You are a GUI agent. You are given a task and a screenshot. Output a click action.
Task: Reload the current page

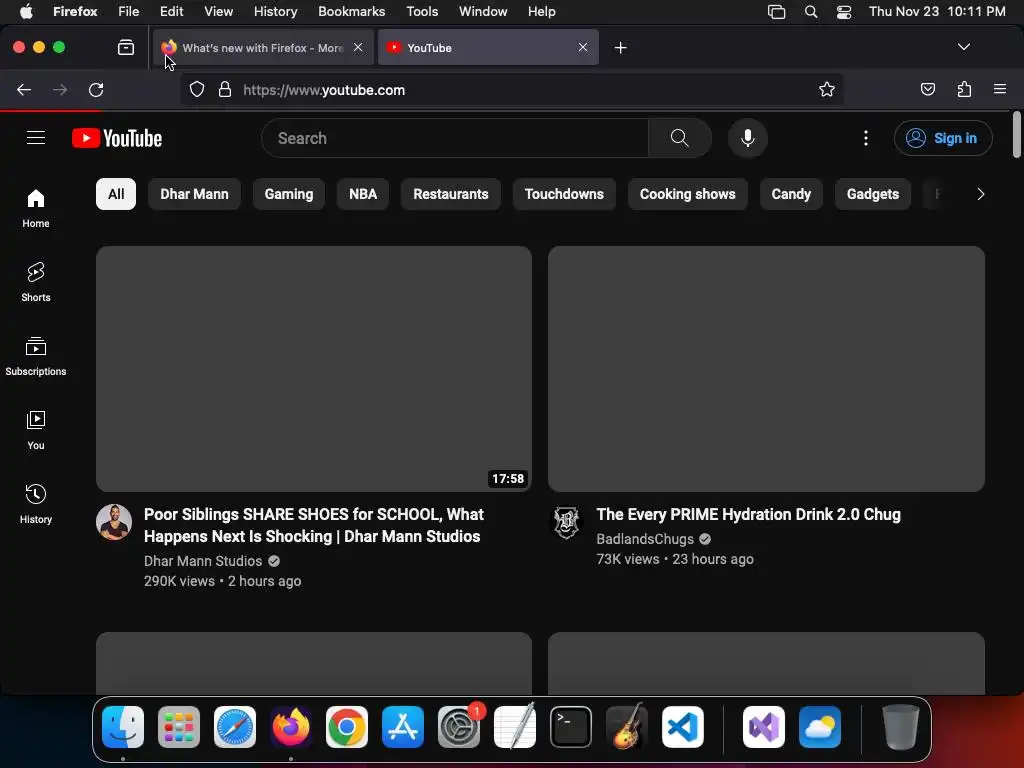pyautogui.click(x=96, y=89)
